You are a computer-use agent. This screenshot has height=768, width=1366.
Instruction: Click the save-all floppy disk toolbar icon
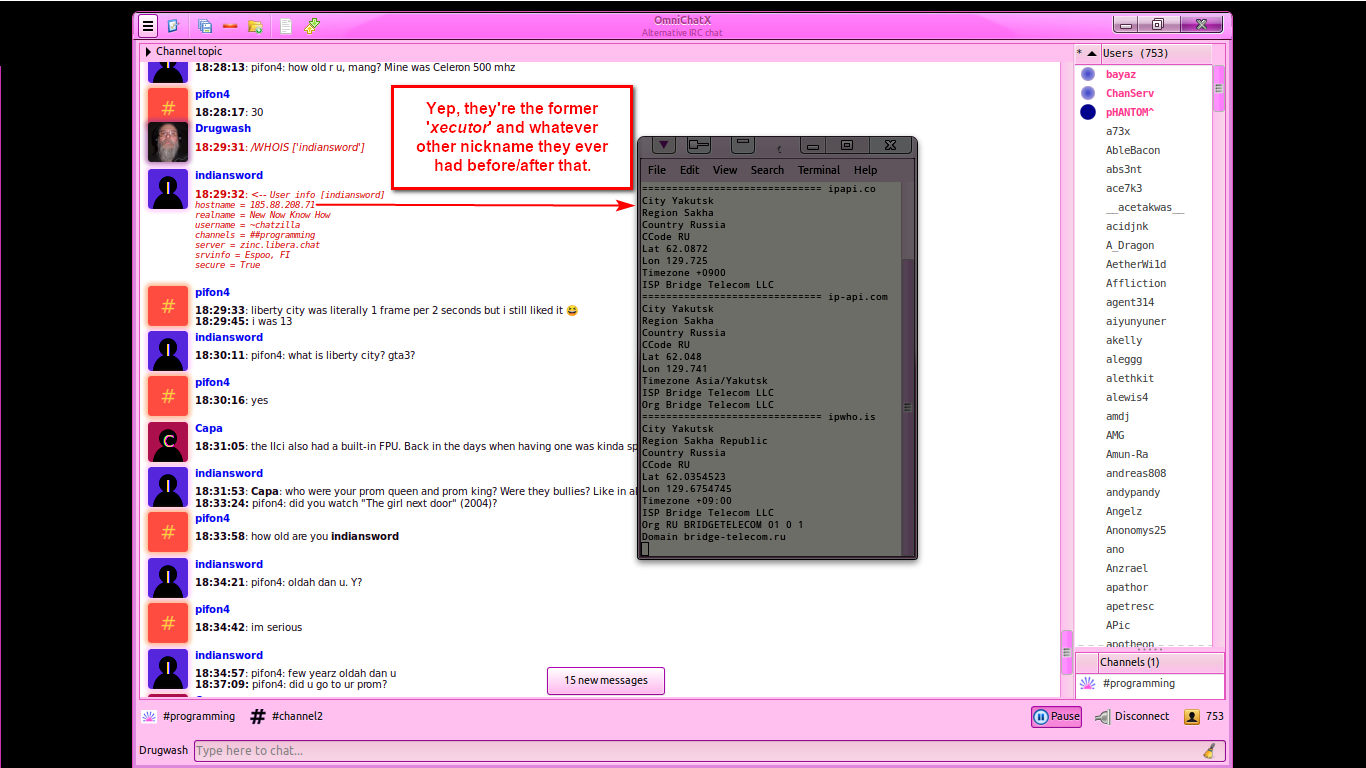pos(205,26)
